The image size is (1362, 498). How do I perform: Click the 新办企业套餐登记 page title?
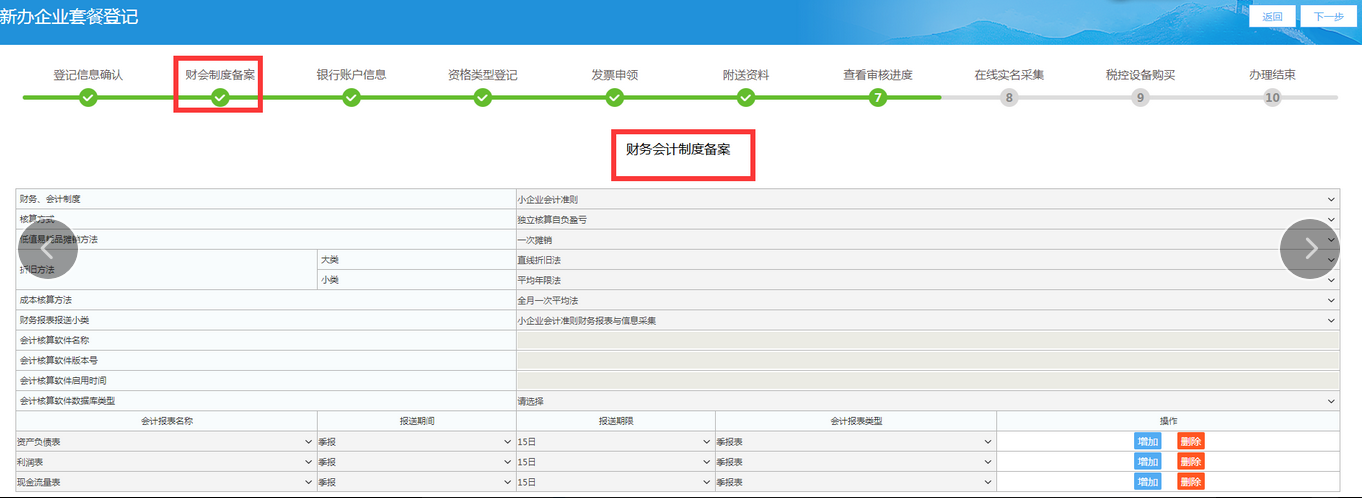tap(70, 17)
